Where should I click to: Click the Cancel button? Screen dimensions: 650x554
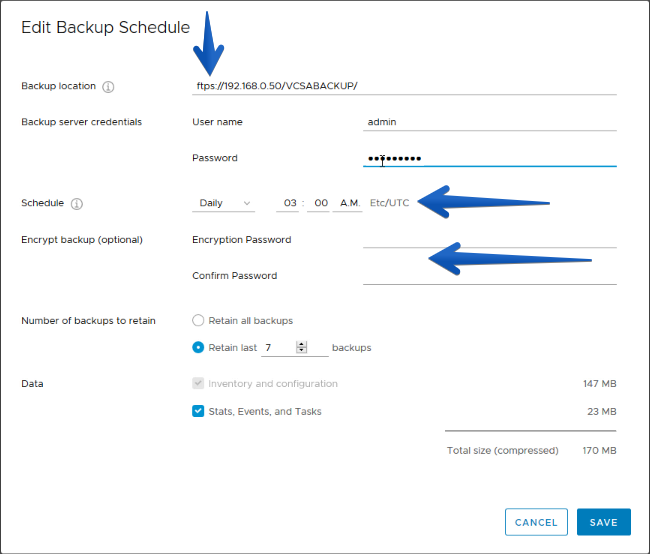point(536,522)
